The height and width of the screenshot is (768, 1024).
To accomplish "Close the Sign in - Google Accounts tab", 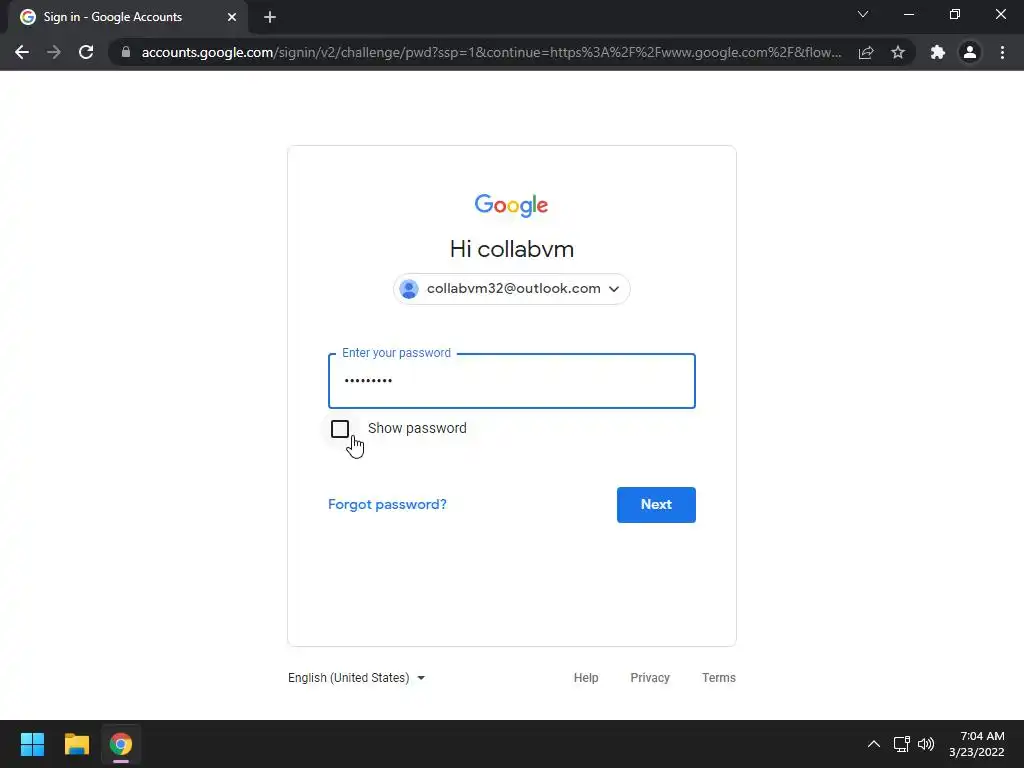I will click(x=232, y=17).
